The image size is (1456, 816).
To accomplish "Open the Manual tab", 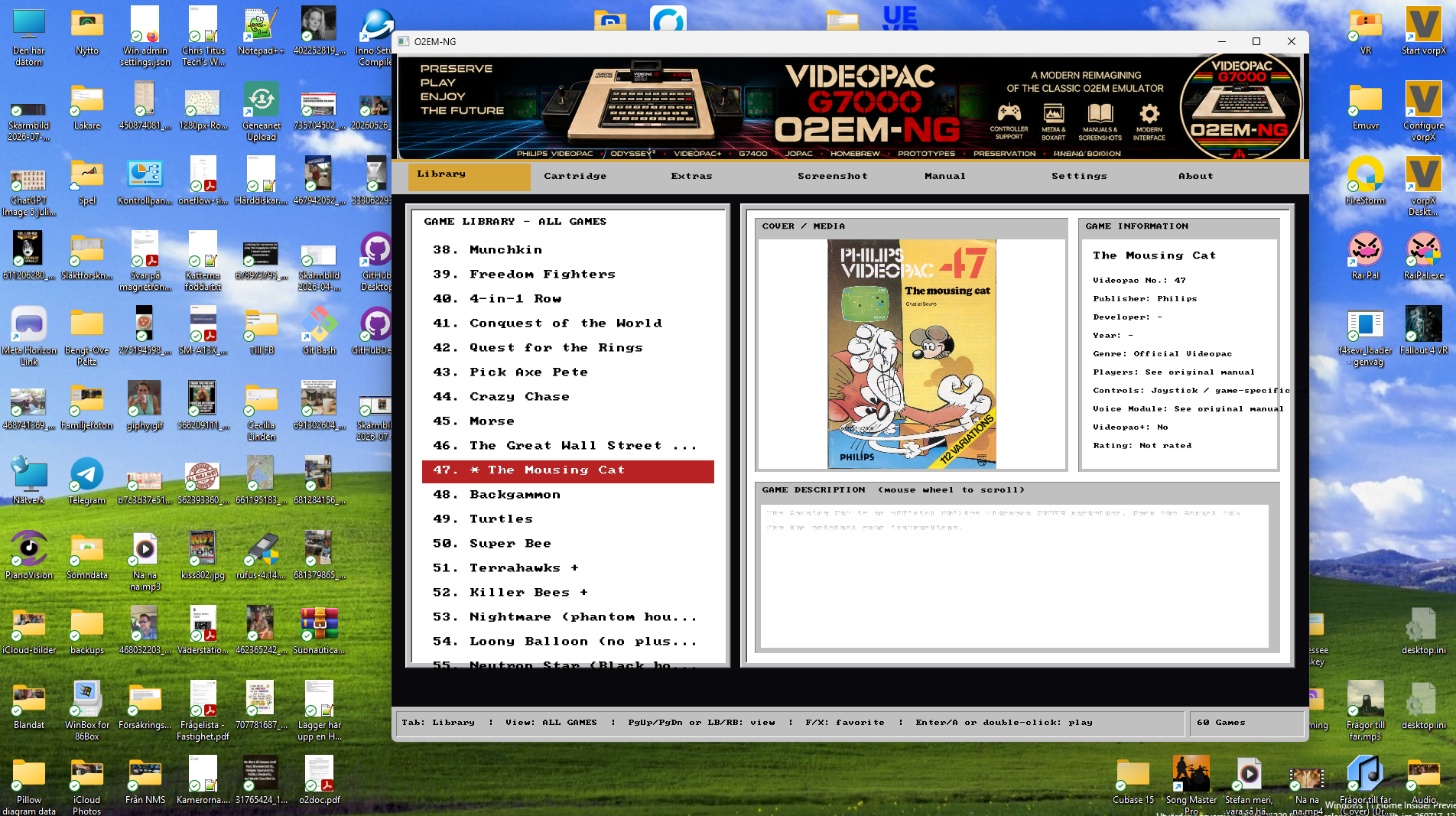I will tap(944, 176).
